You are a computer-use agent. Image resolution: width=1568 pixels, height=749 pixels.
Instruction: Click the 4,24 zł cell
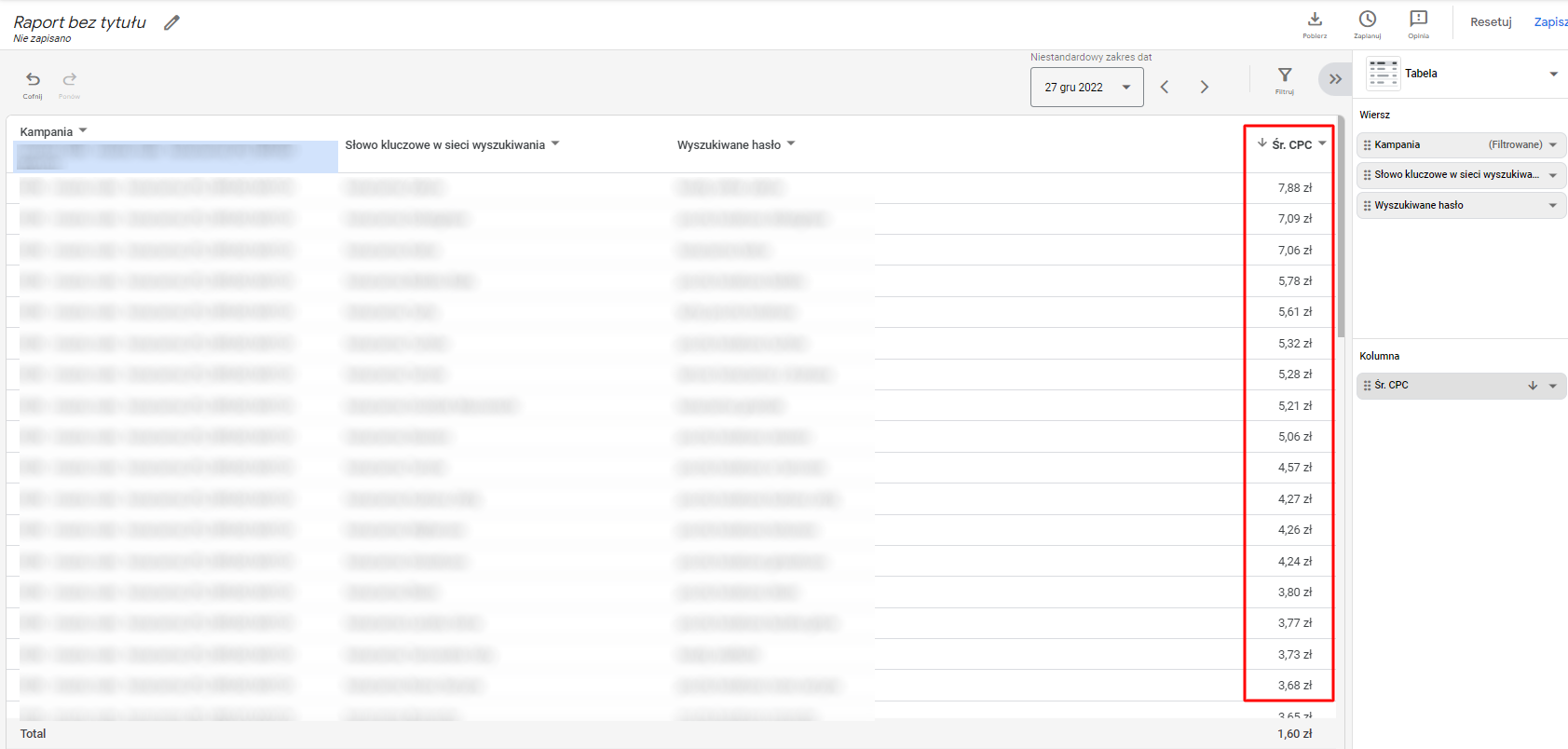pos(1294,562)
